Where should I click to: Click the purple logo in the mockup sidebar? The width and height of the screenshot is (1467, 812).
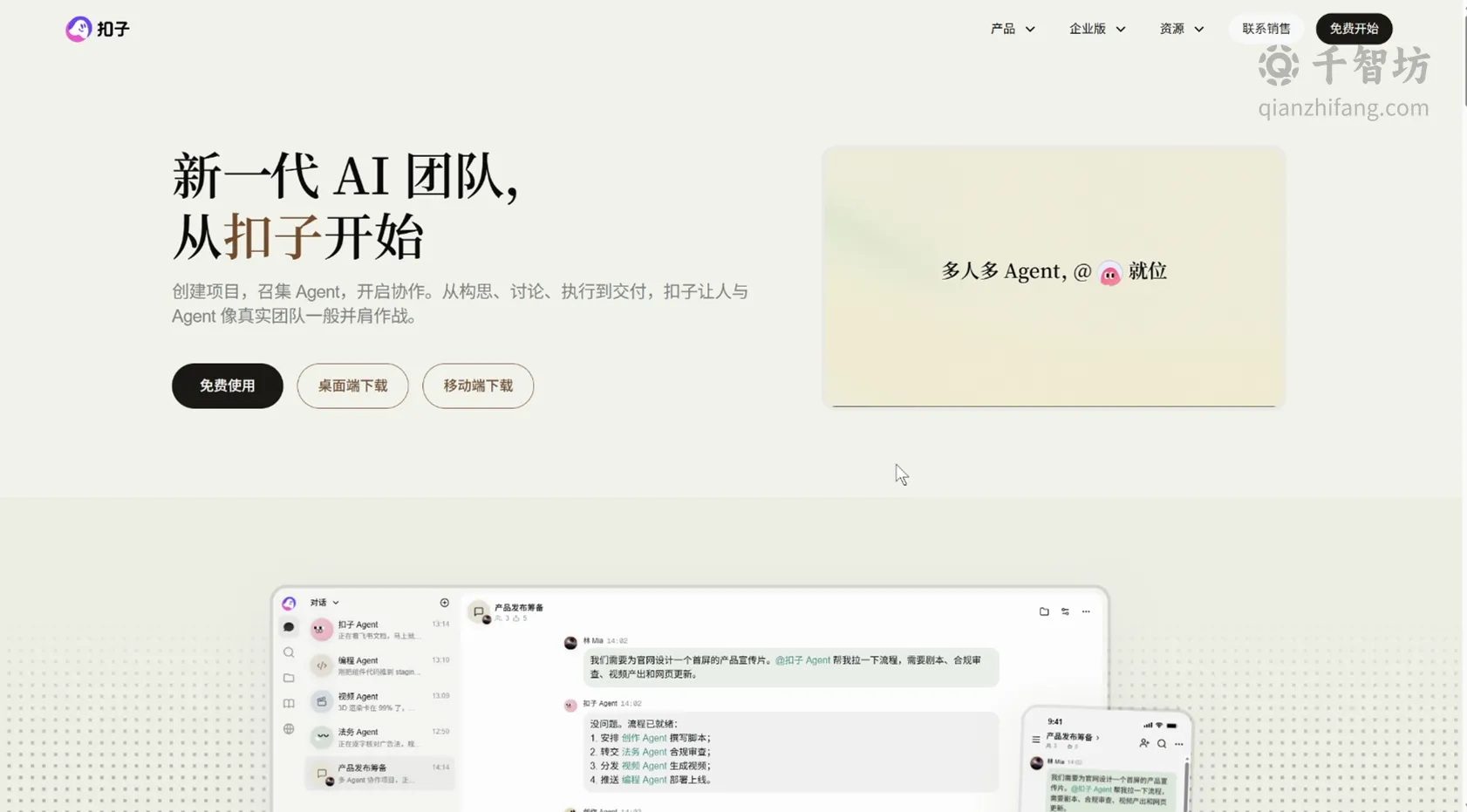289,603
